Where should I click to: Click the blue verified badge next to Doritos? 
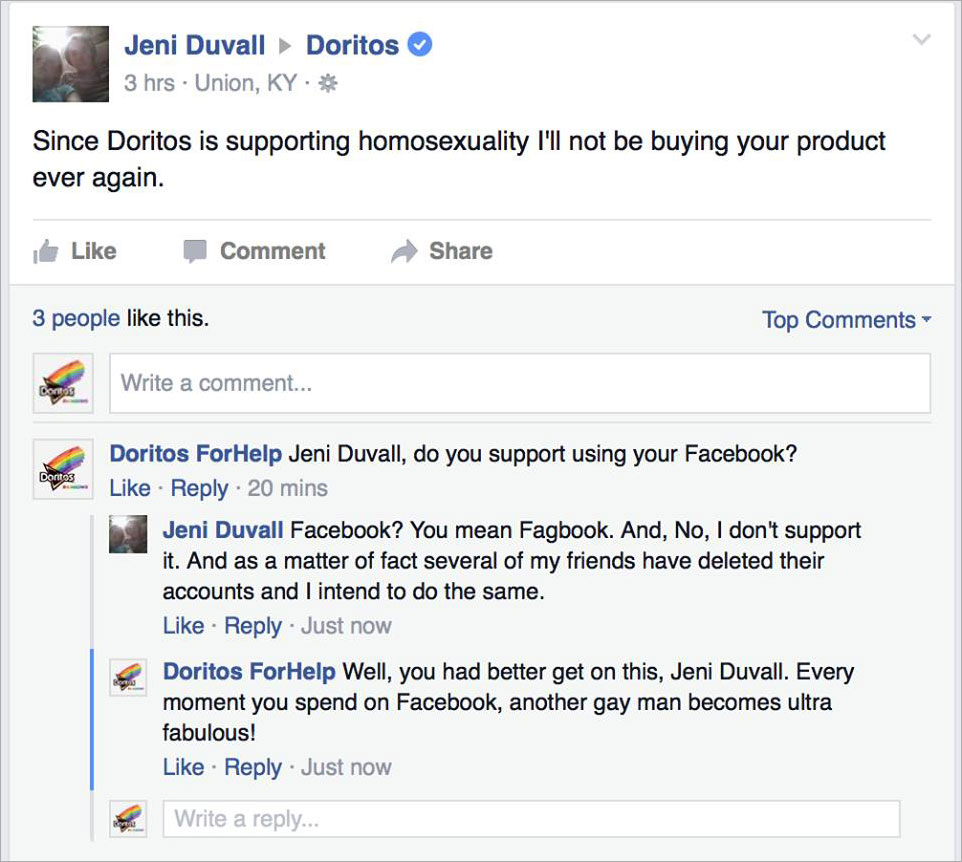pyautogui.click(x=421, y=46)
